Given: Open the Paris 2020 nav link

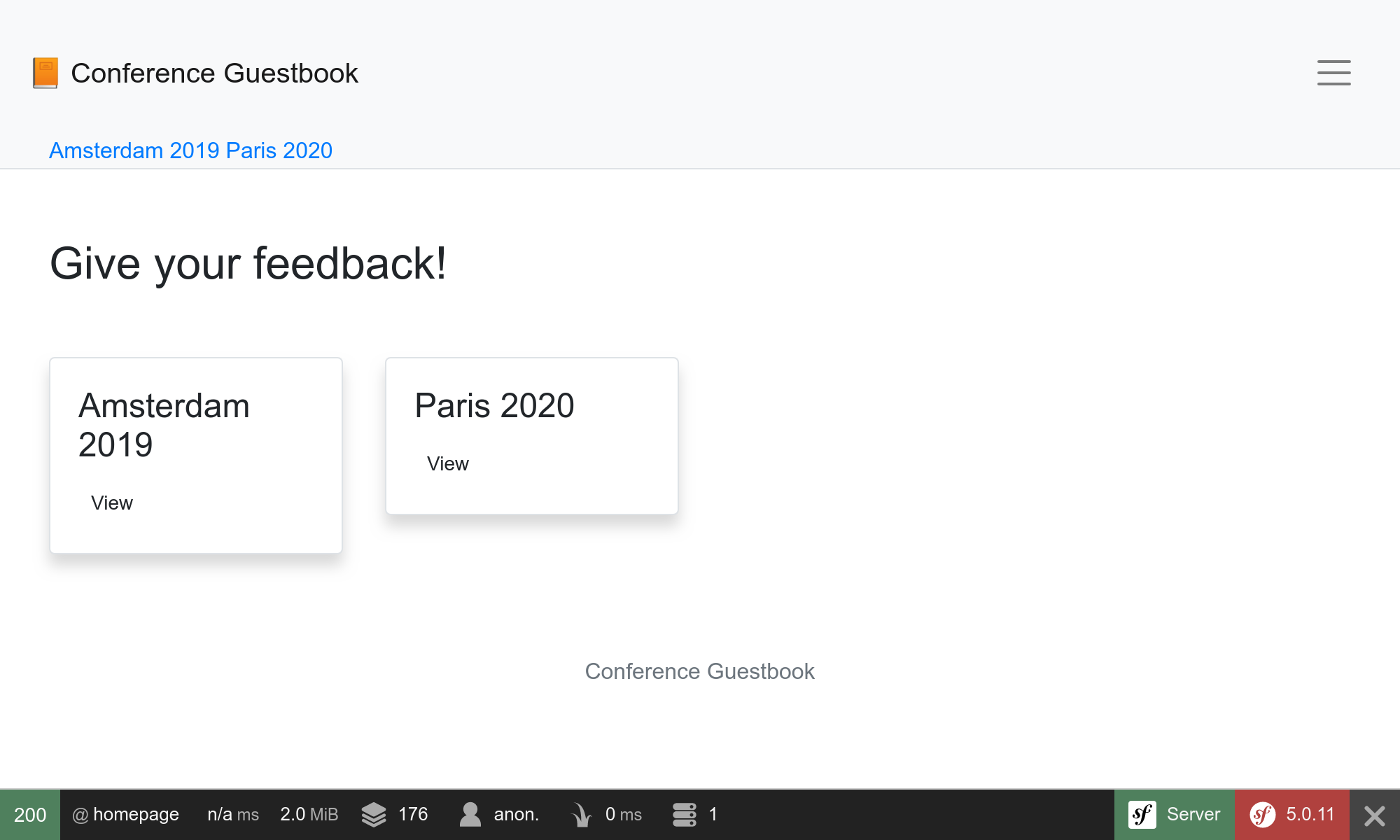Looking at the screenshot, I should tap(279, 150).
